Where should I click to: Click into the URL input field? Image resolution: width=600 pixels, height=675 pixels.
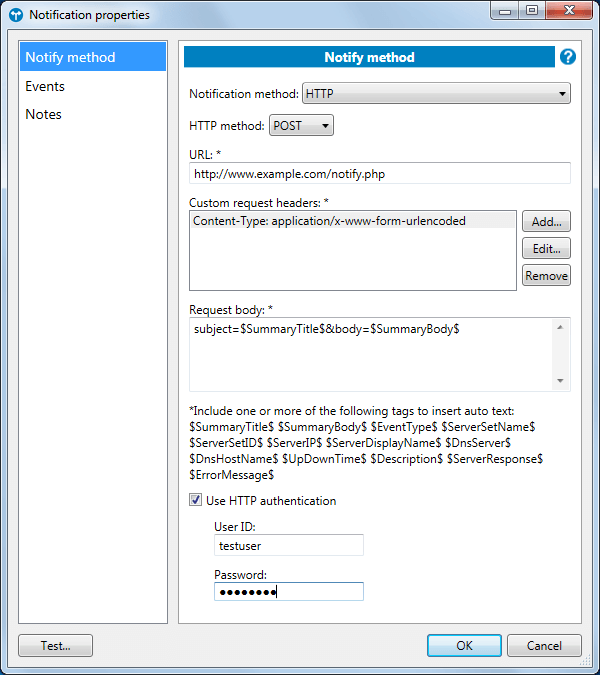click(x=379, y=174)
